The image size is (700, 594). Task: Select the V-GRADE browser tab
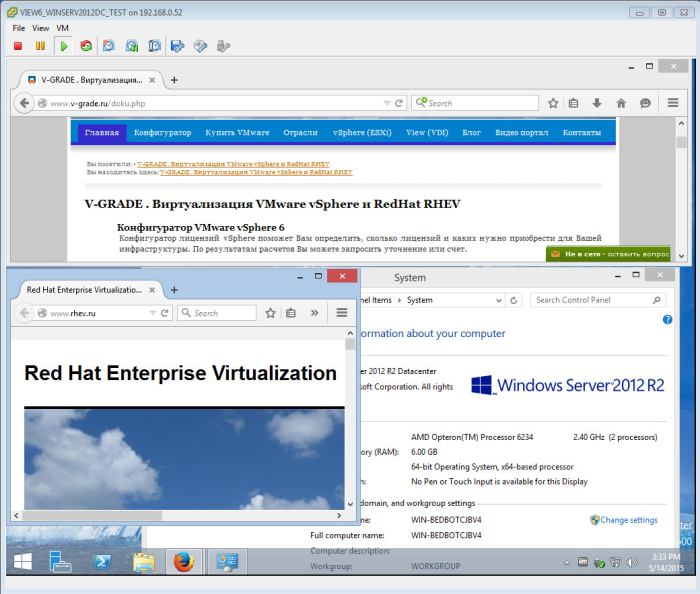tap(92, 80)
